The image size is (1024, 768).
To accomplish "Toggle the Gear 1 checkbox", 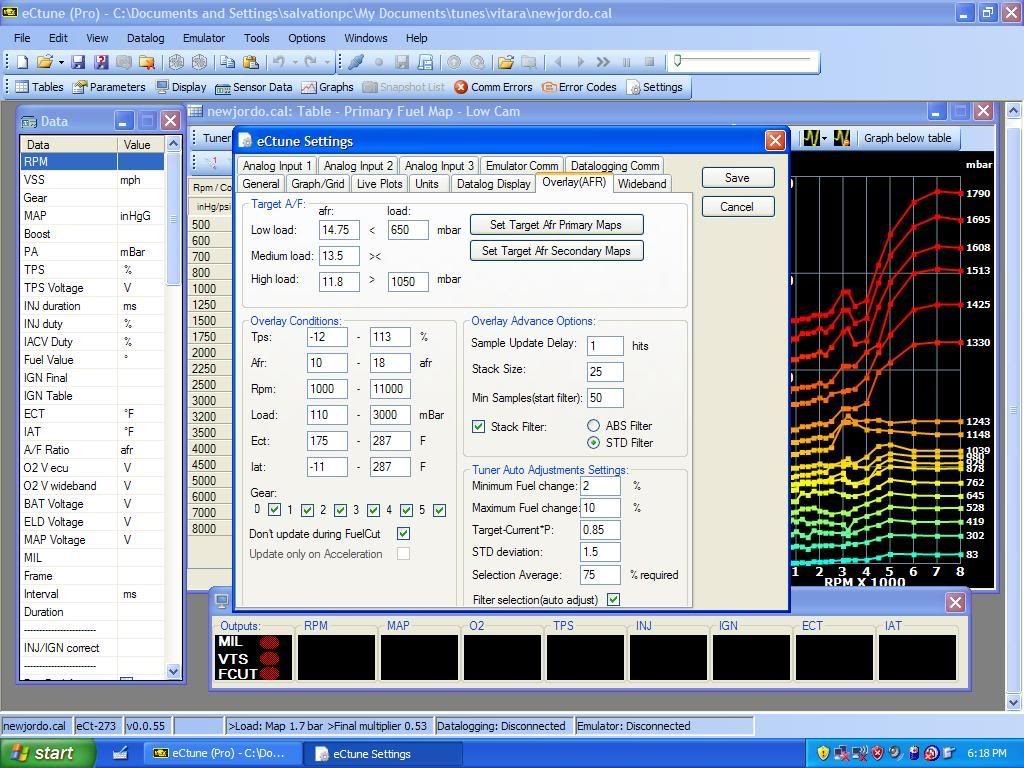I will click(308, 510).
